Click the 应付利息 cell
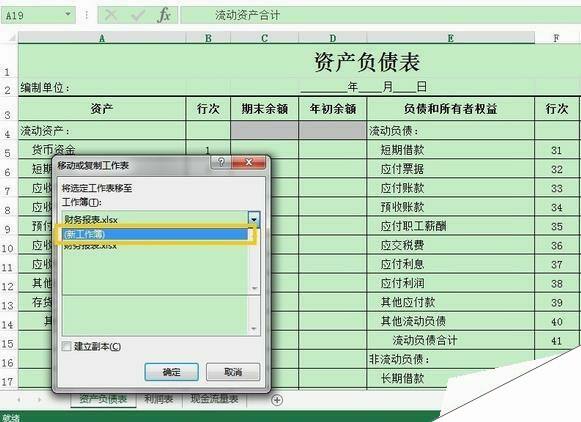This screenshot has height=422, width=581. tap(451, 264)
